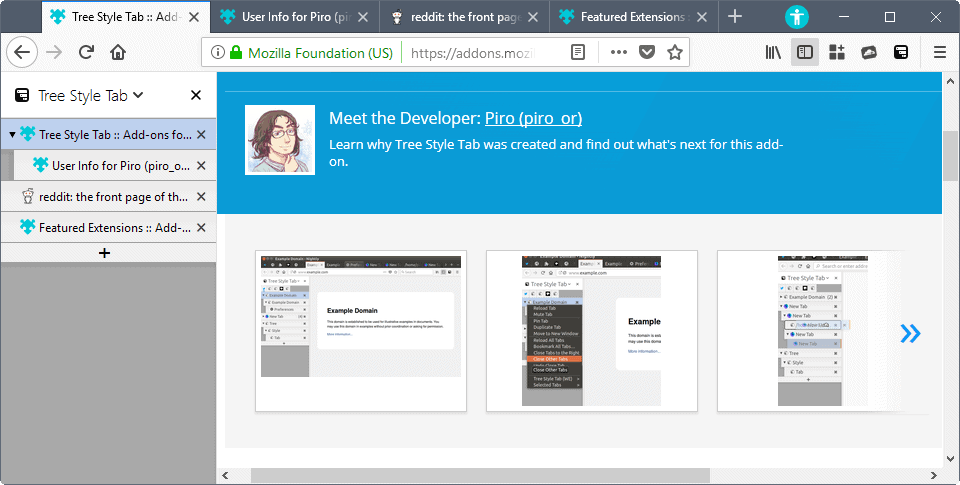Open a new tab from the tab strip

click(x=735, y=17)
